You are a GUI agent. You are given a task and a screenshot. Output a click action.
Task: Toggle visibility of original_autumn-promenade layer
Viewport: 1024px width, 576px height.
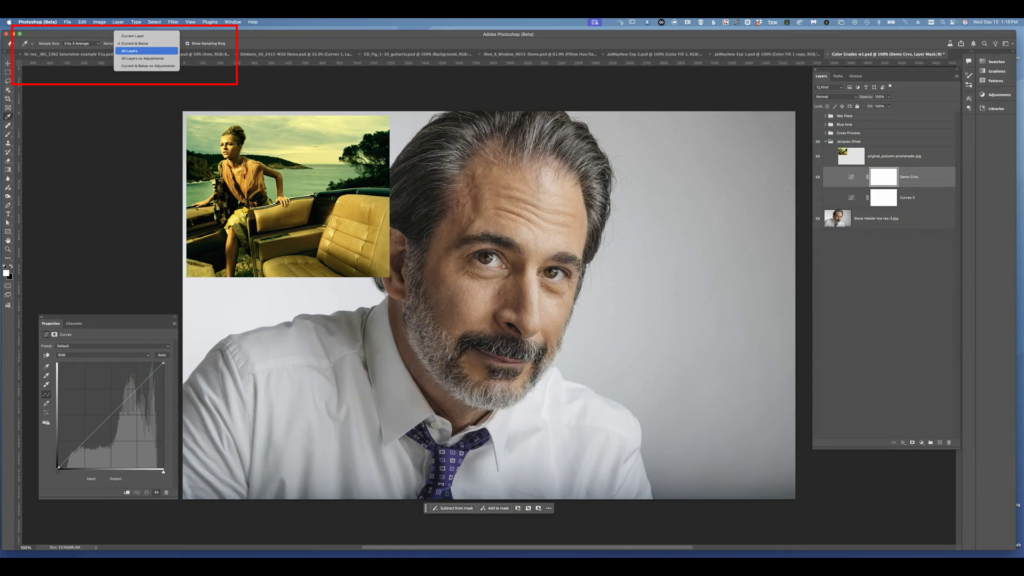818,156
